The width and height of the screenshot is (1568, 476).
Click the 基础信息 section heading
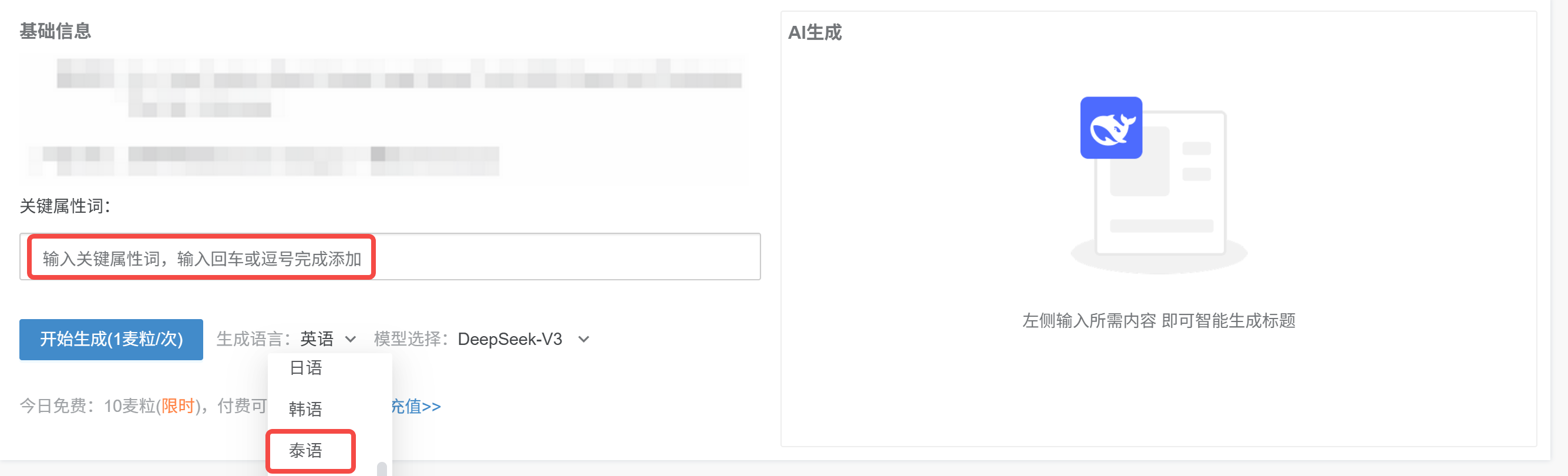(55, 31)
